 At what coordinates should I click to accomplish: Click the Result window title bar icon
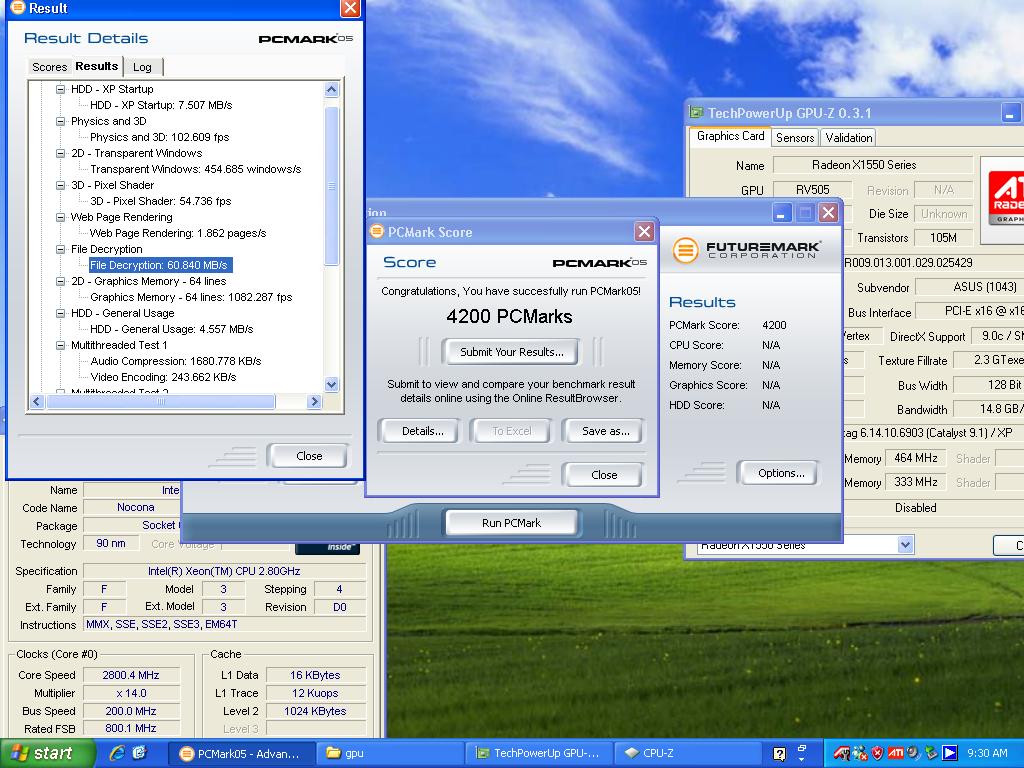[x=18, y=8]
